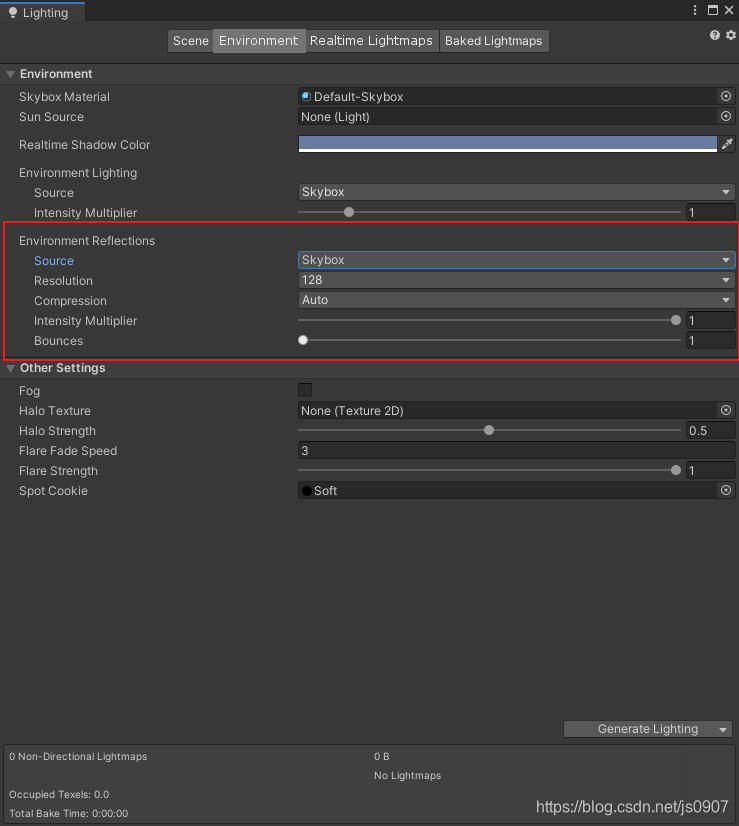Click the Bounces value field
The height and width of the screenshot is (826, 739).
[711, 340]
